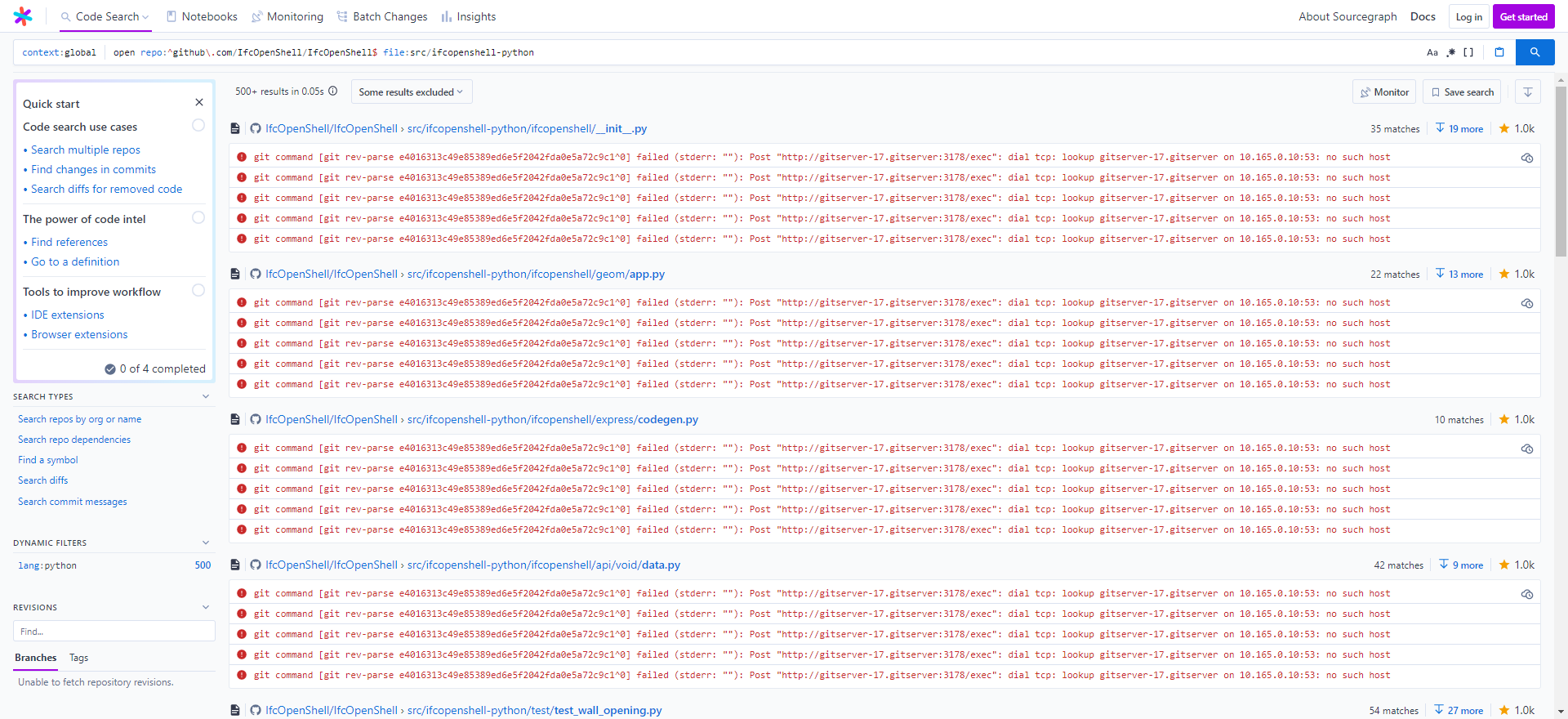Image resolution: width=1568 pixels, height=719 pixels.
Task: Collapse the Revisions section
Action: (x=206, y=607)
